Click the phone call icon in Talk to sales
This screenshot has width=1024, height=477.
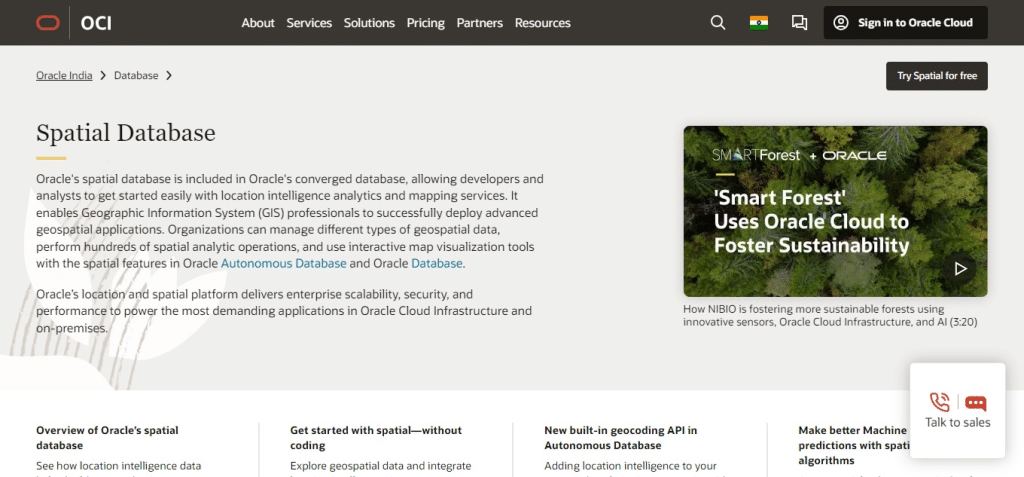point(940,402)
